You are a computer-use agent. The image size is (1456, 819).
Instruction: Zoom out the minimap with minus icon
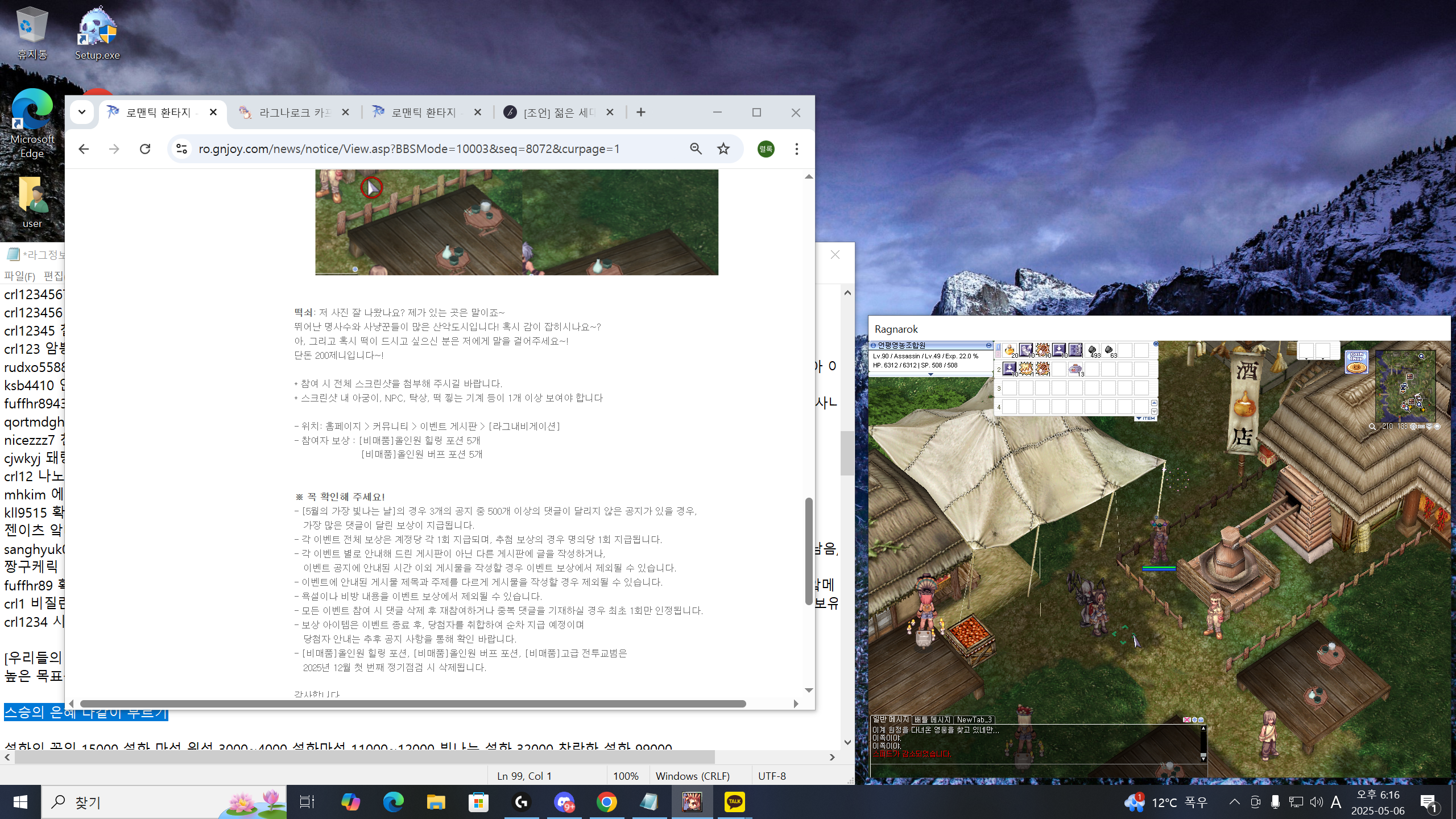click(1421, 427)
